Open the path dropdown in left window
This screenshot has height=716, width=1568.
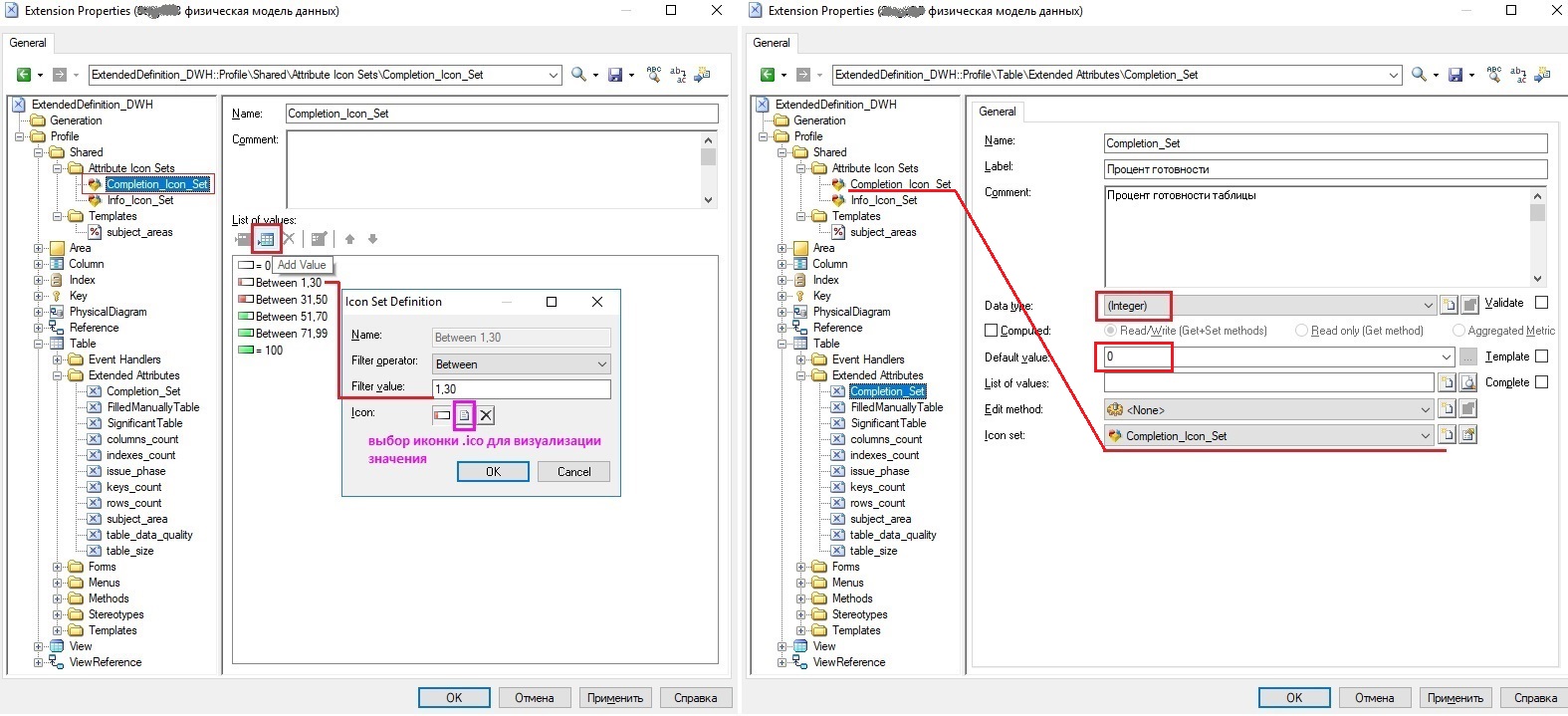[x=554, y=75]
